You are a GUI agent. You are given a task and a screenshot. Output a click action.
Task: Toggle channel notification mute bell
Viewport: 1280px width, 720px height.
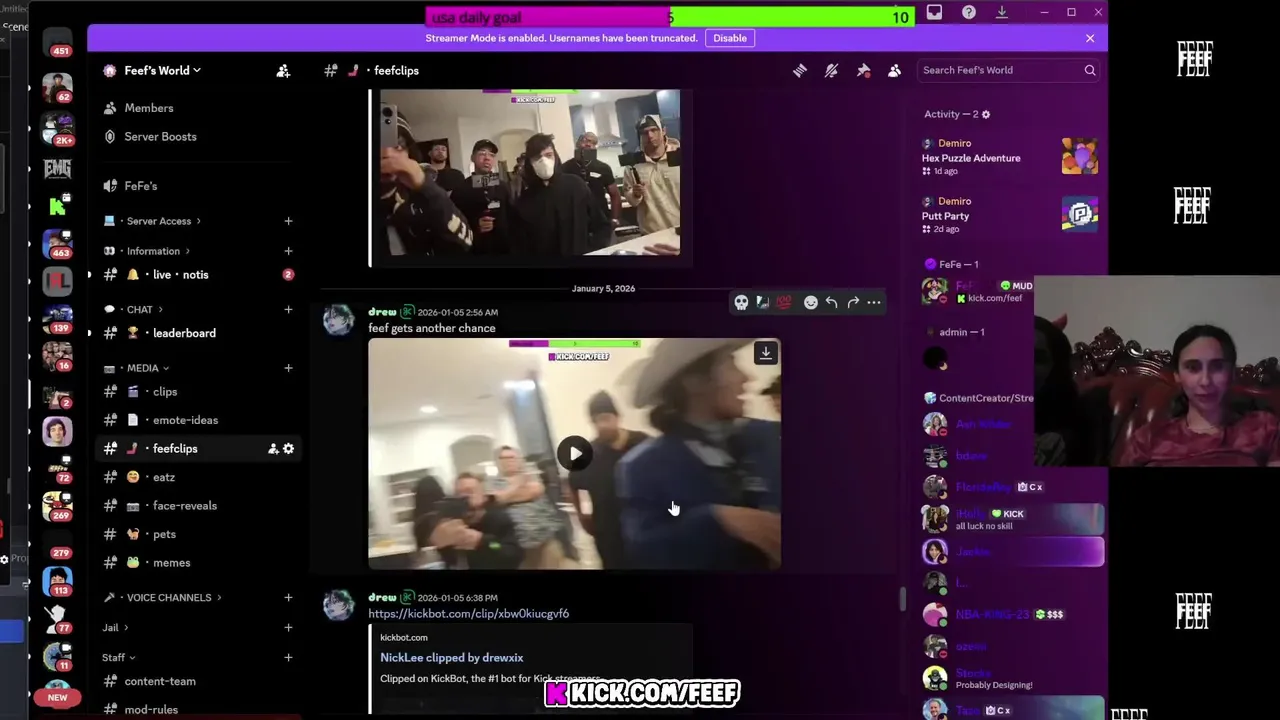coord(831,71)
